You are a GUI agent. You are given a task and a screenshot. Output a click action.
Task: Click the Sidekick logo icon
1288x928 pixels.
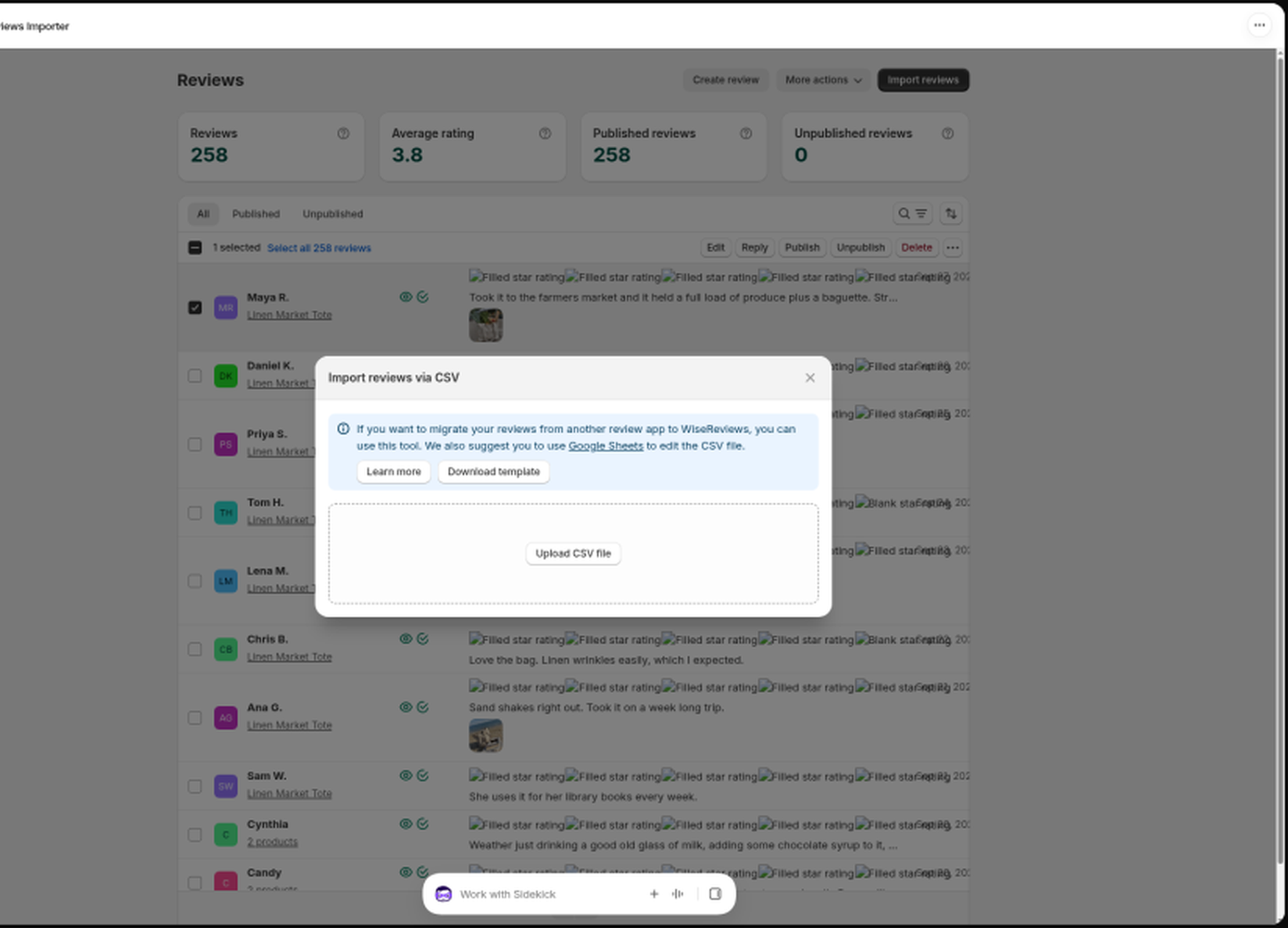[x=443, y=894]
